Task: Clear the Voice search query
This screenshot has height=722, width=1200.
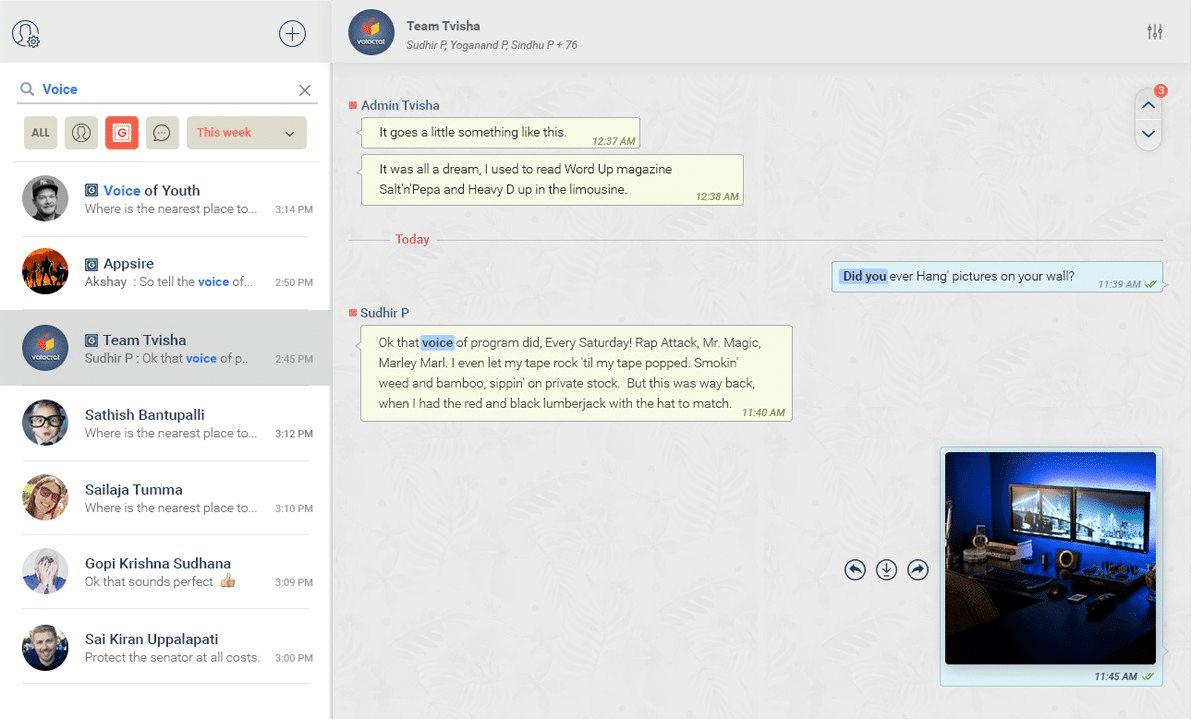Action: 305,89
